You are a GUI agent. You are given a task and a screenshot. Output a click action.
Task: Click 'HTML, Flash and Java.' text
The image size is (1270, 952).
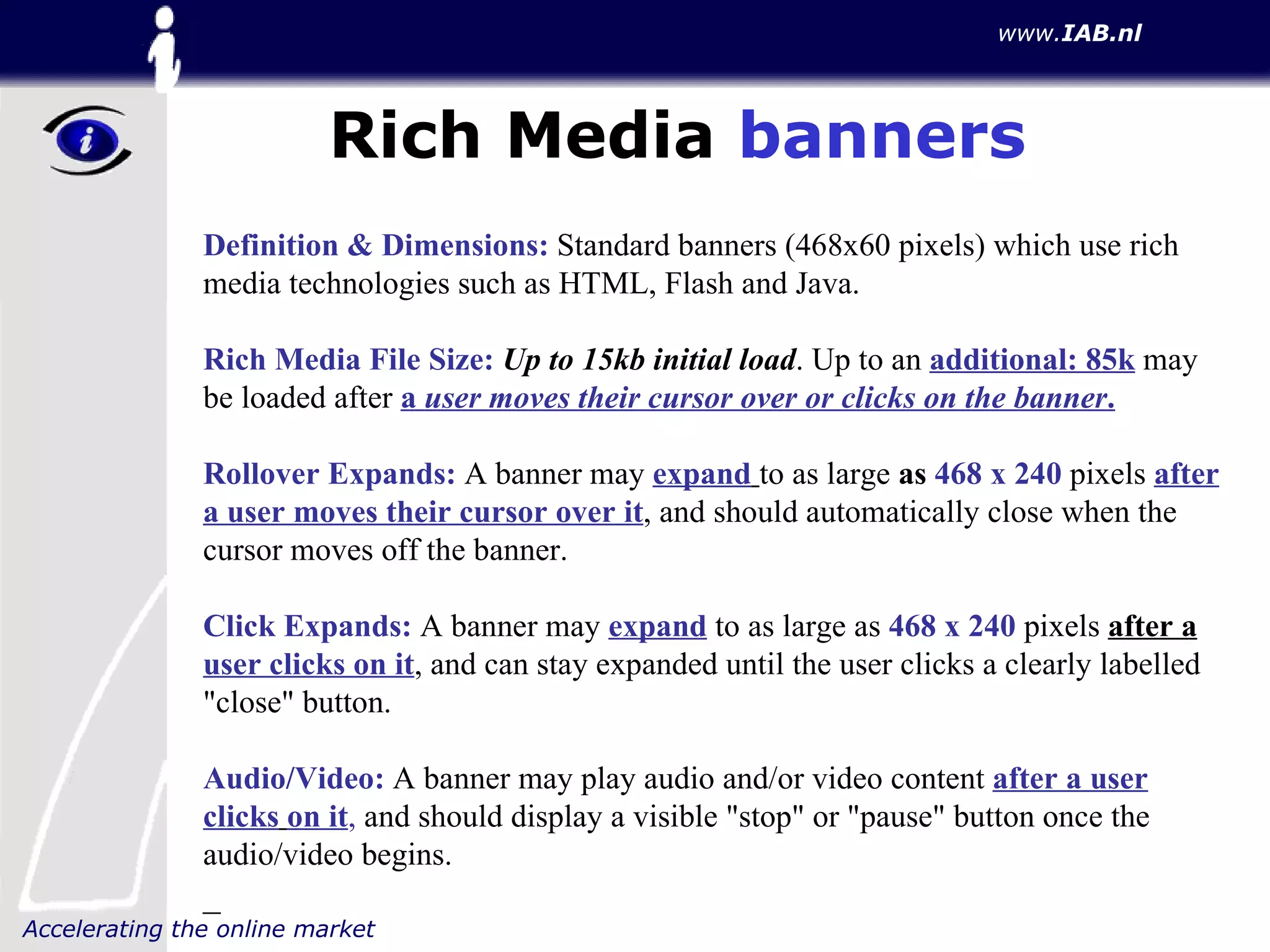click(x=709, y=284)
